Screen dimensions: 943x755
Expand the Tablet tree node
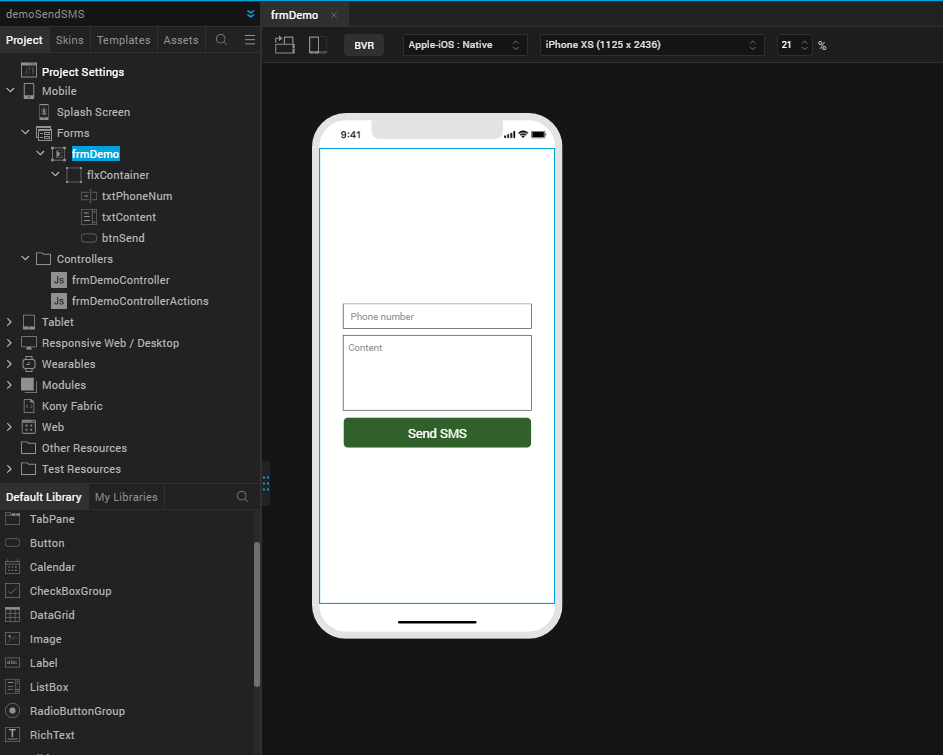tap(9, 322)
